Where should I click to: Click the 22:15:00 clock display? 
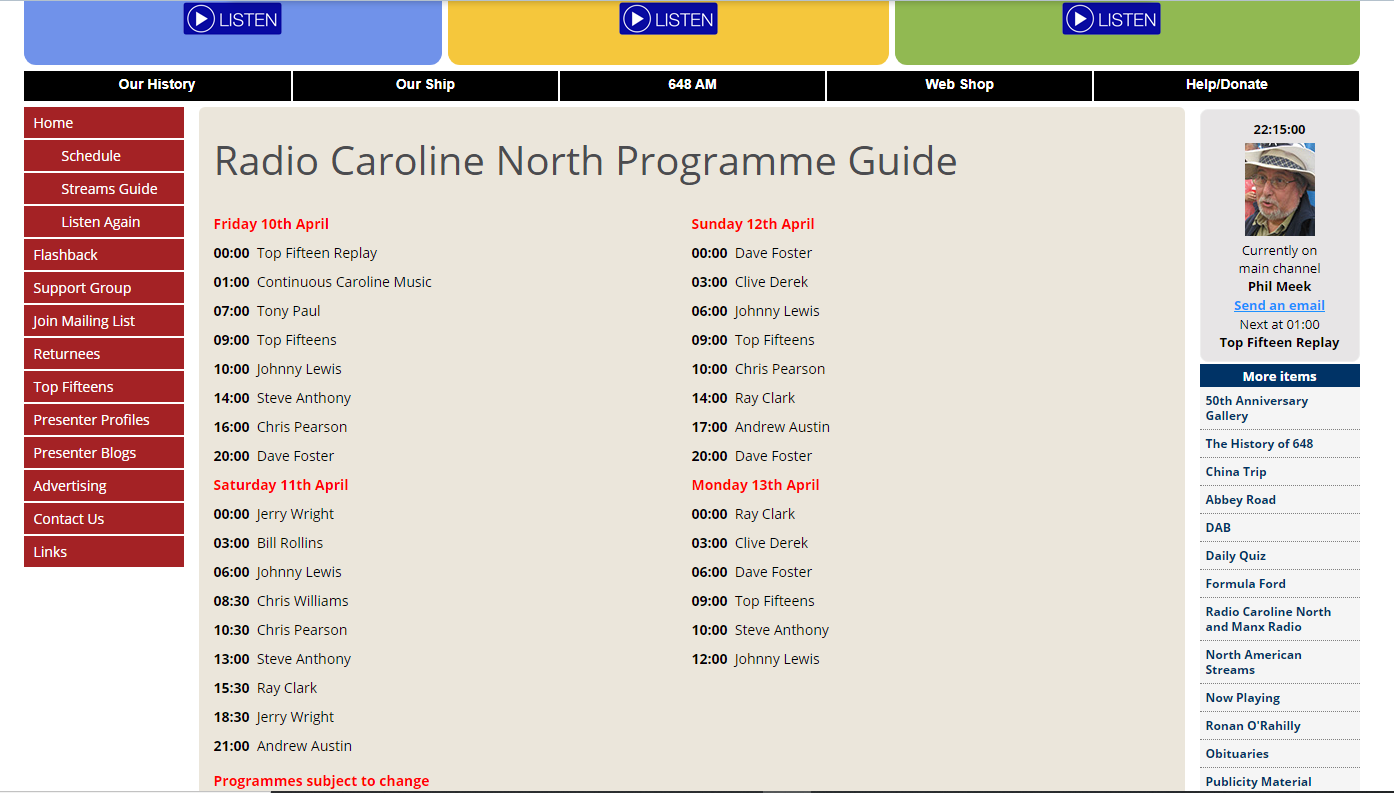coord(1279,129)
